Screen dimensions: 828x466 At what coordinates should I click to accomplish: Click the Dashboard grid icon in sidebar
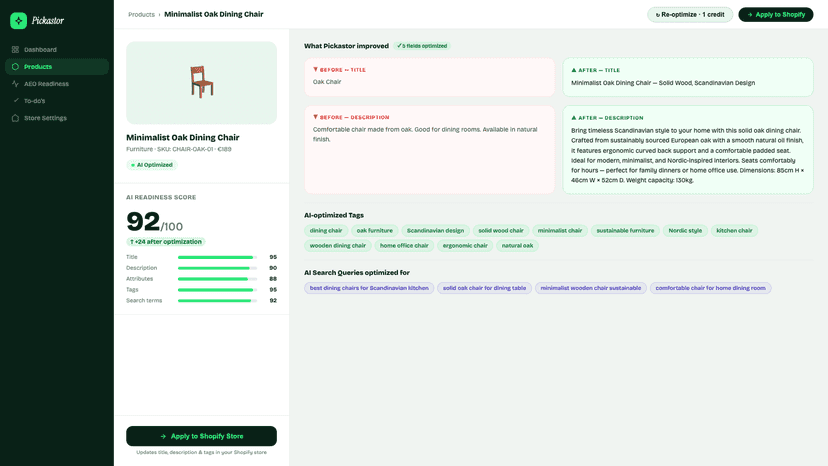(15, 50)
